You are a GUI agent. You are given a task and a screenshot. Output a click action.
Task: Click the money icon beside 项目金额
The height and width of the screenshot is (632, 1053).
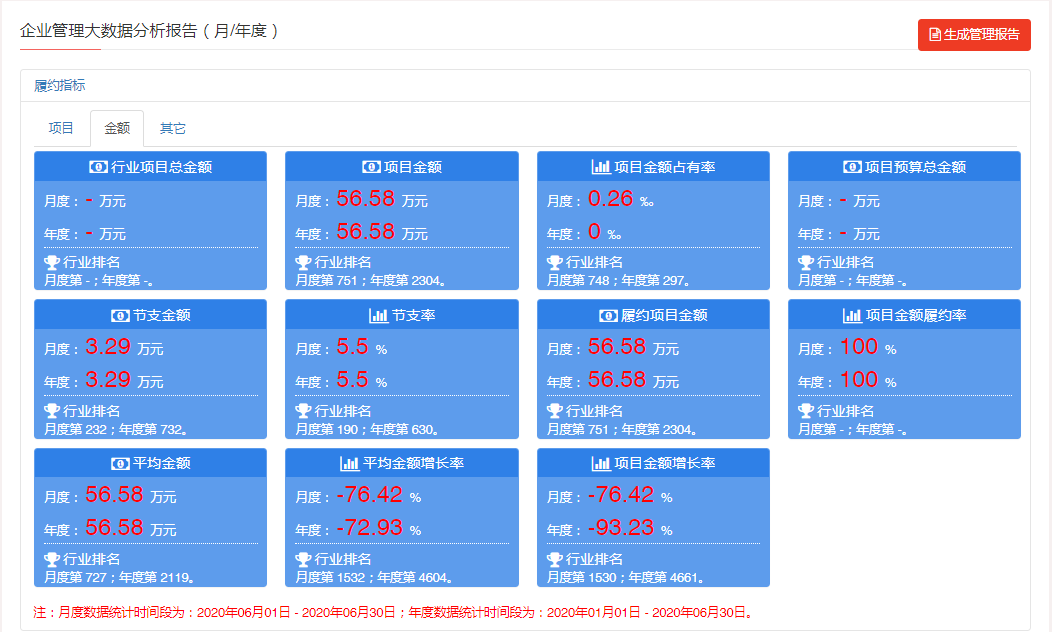[x=371, y=167]
